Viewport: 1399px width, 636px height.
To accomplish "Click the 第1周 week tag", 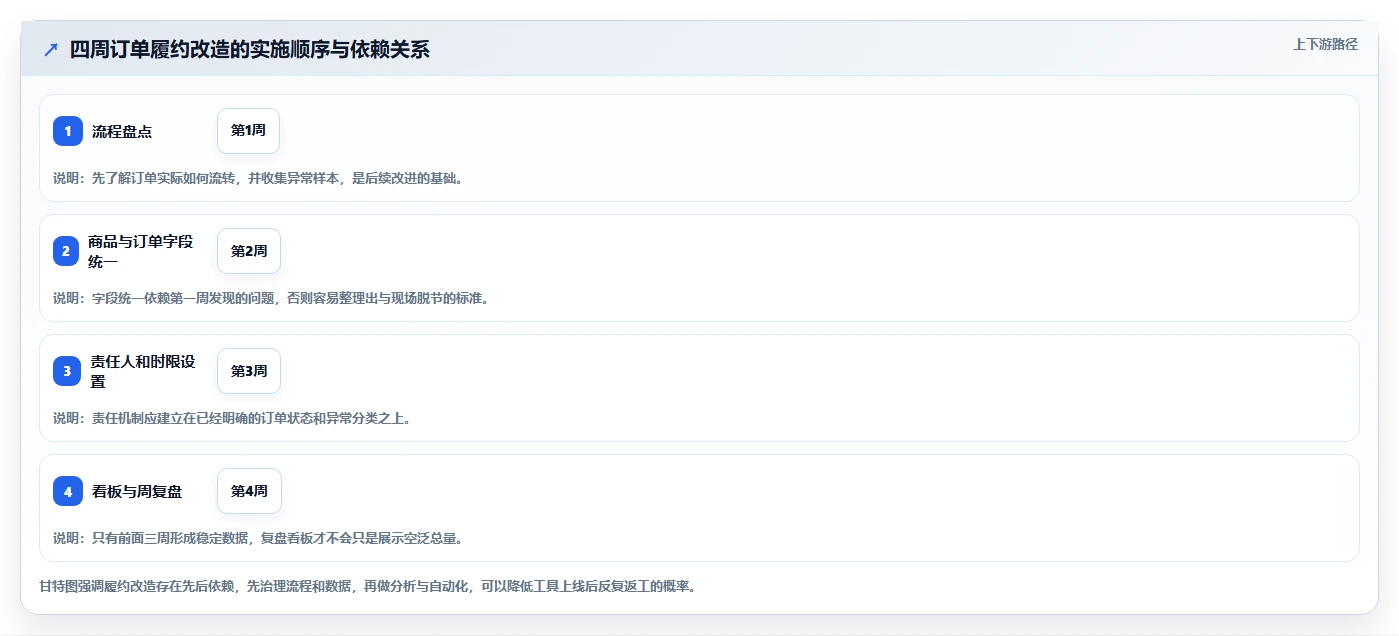I will (248, 131).
